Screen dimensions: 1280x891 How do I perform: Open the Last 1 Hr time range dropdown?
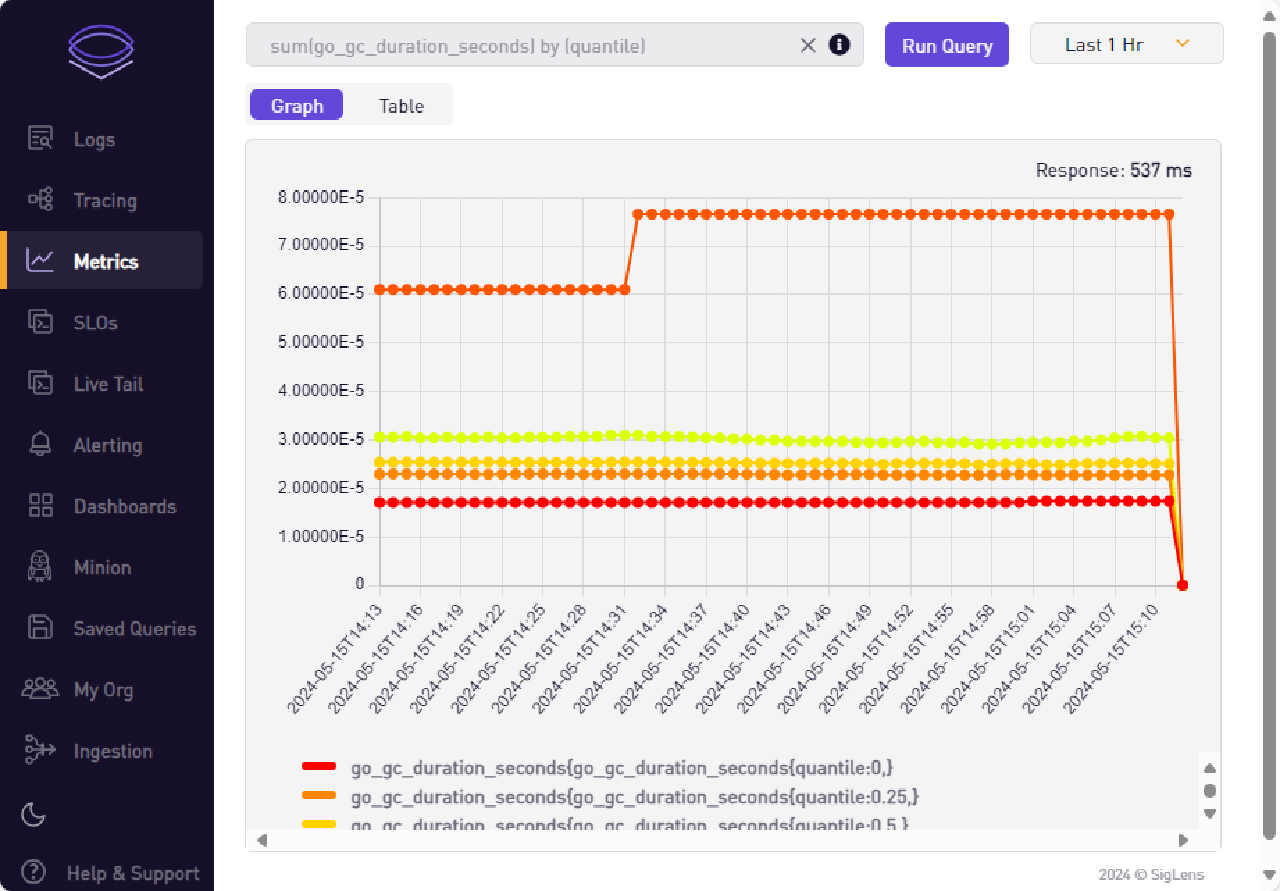click(1126, 43)
